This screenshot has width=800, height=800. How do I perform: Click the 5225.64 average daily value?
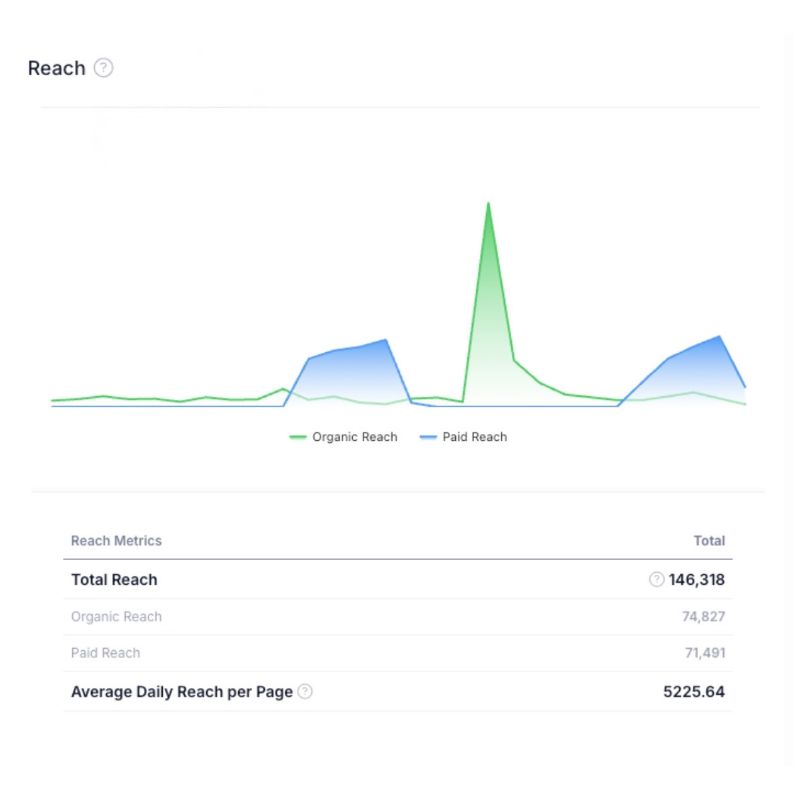click(694, 691)
